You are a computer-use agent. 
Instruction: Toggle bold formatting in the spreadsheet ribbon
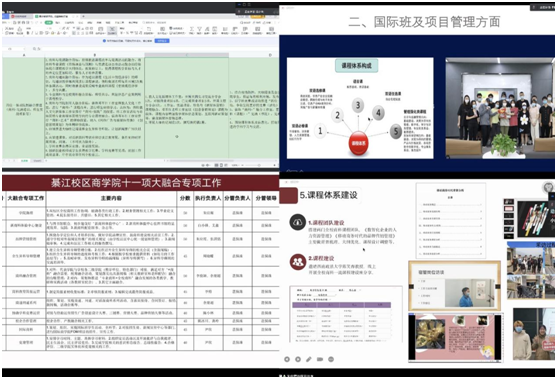click(x=27, y=33)
